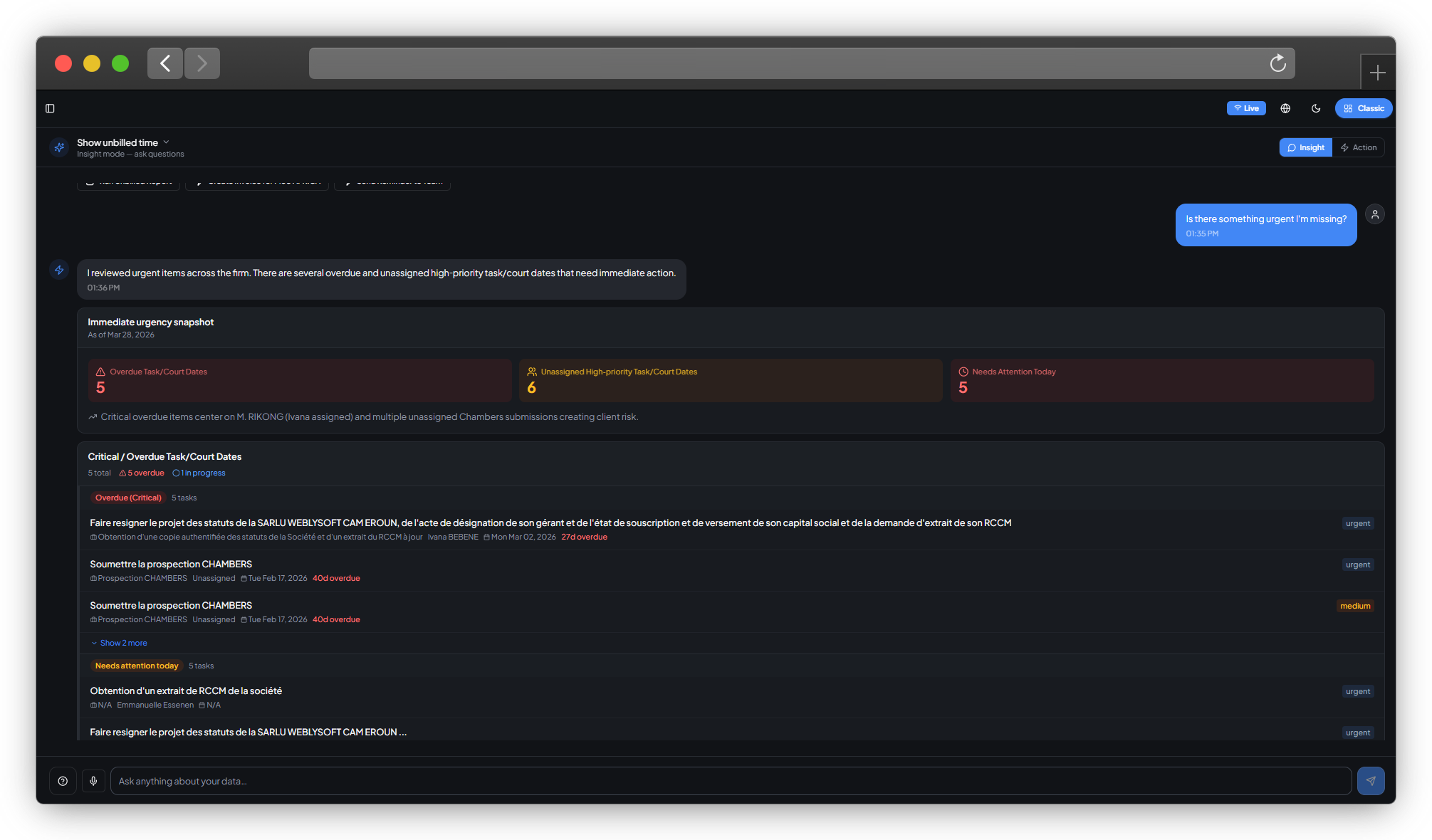Viewport: 1432px width, 840px height.
Task: Click the user avatar icon
Action: pos(1375,214)
